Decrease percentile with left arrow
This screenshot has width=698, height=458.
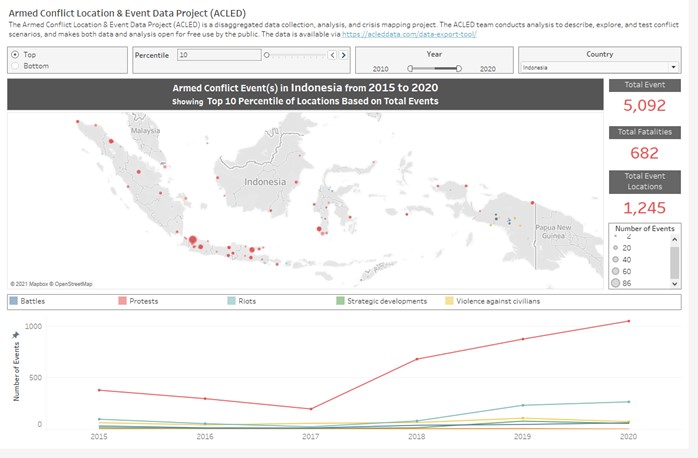[x=330, y=55]
